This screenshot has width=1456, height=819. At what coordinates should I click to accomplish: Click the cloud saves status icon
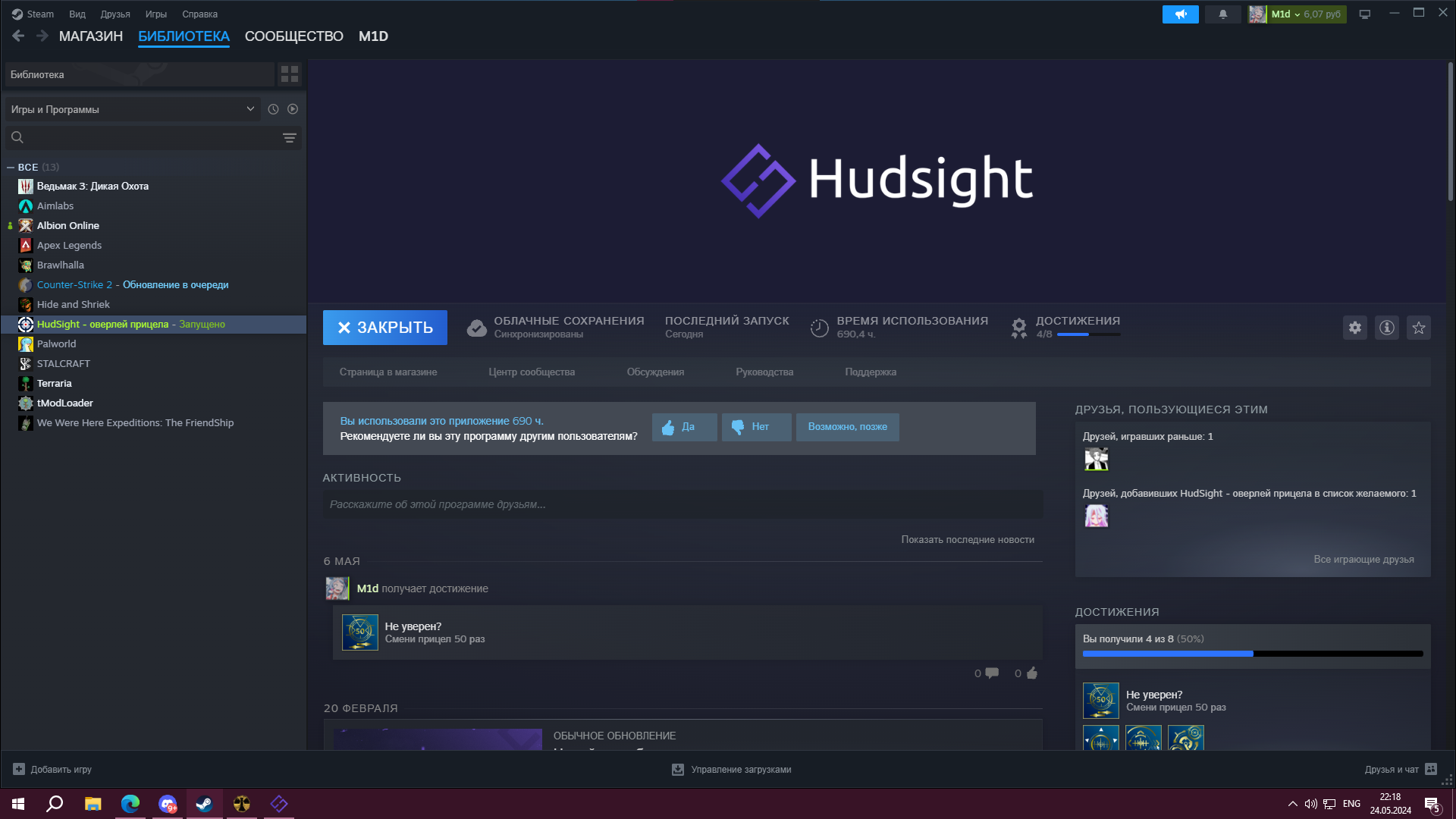[477, 328]
